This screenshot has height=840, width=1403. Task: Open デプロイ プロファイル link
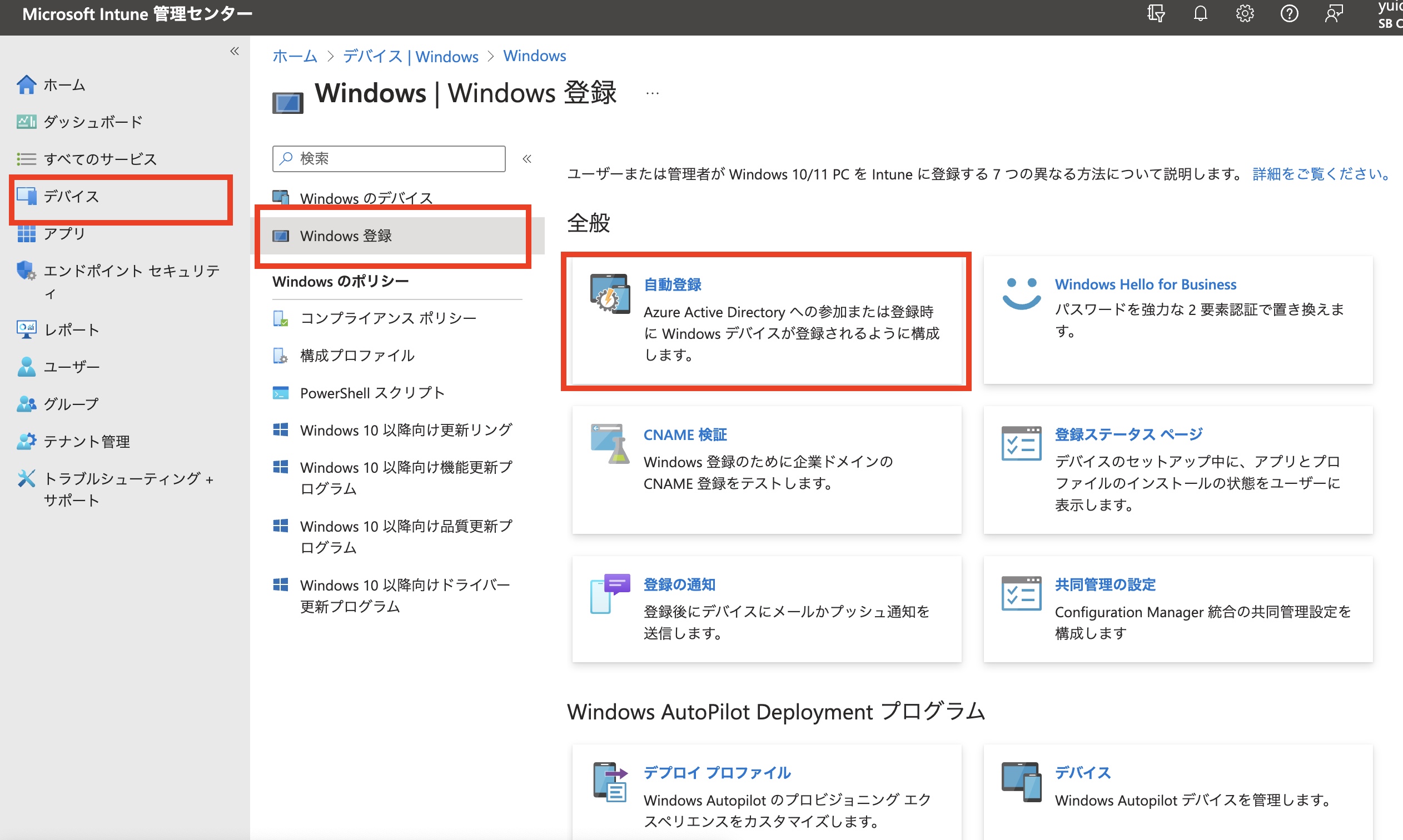tap(717, 773)
